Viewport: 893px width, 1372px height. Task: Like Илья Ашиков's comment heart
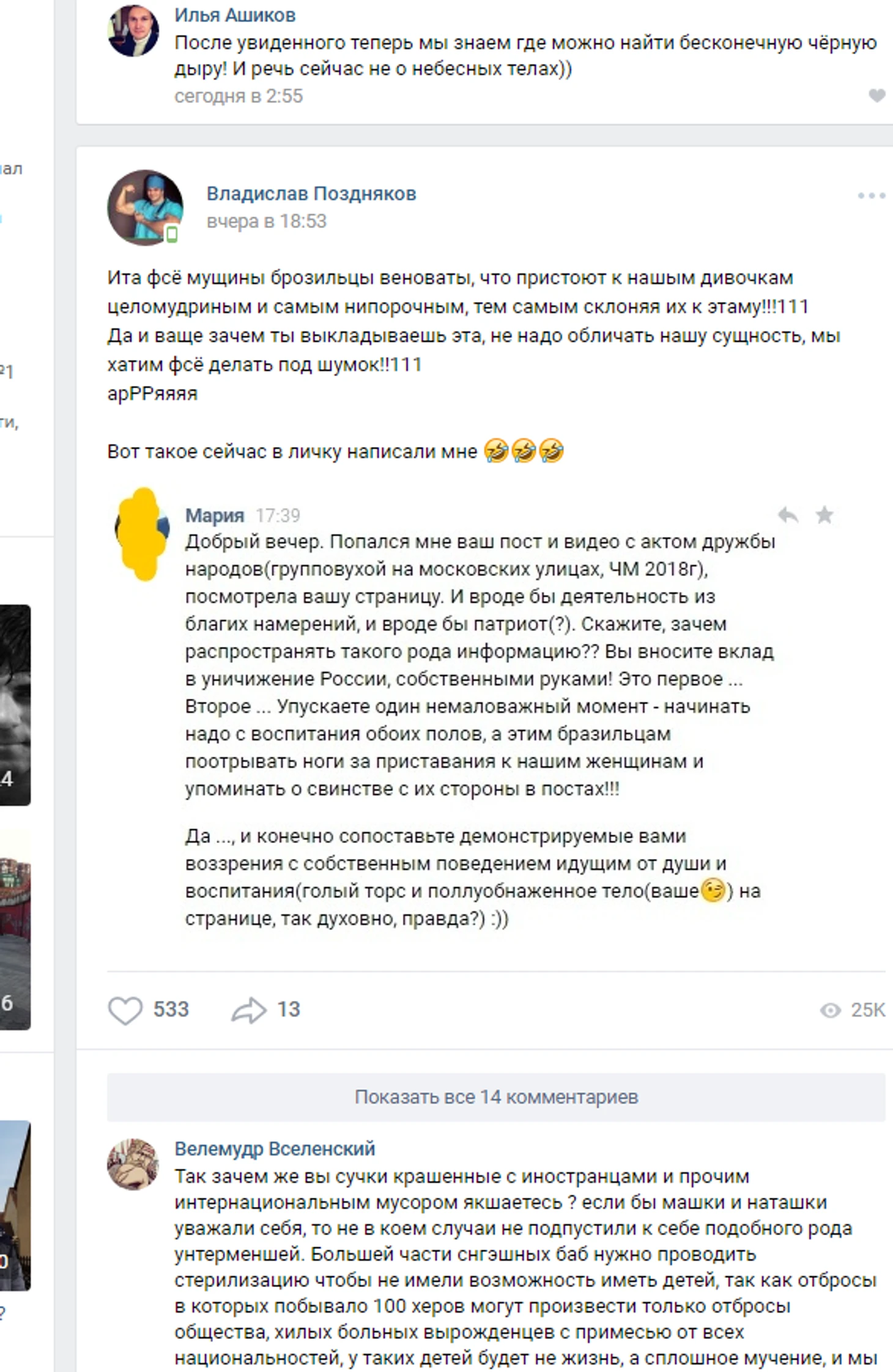point(877,95)
